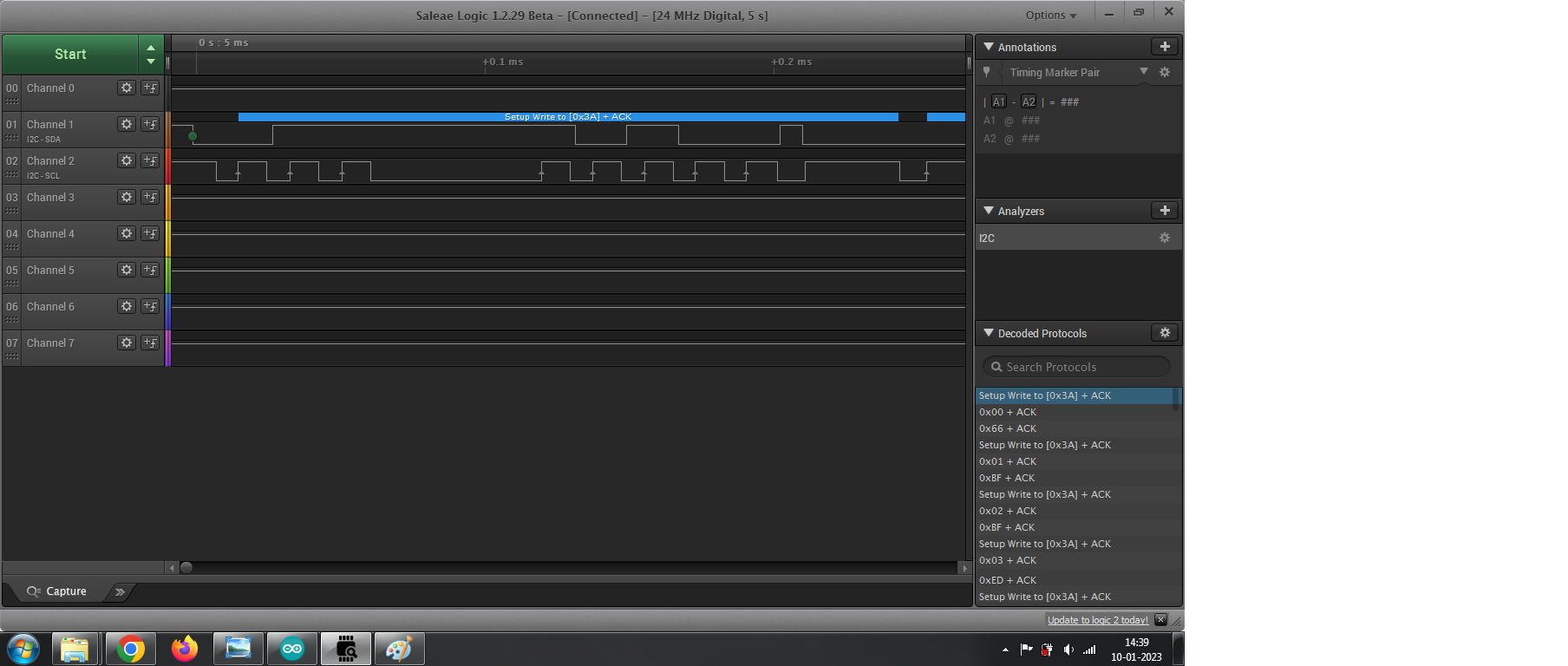The height and width of the screenshot is (666, 1568).
Task: Select the highlighted first Setup Write row
Action: click(x=1075, y=395)
